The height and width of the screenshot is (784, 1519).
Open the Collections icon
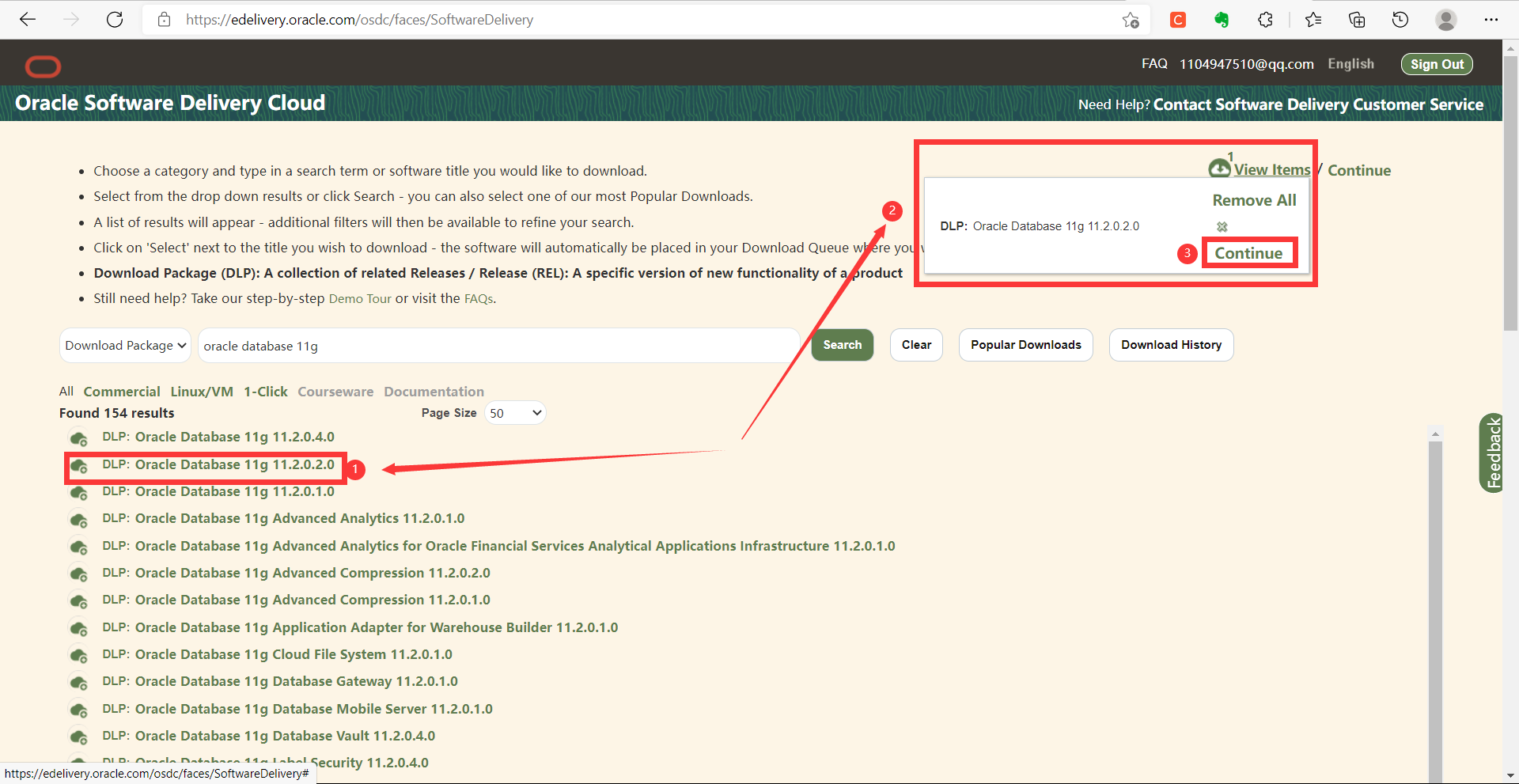(x=1357, y=20)
